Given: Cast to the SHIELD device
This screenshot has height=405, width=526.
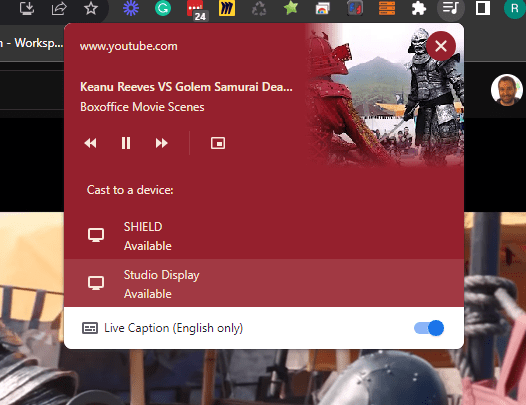Looking at the screenshot, I should click(264, 235).
